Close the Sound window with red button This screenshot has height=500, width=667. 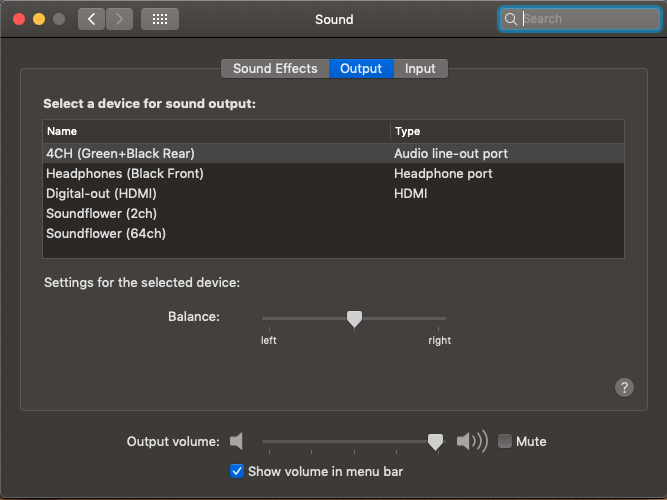(19, 19)
